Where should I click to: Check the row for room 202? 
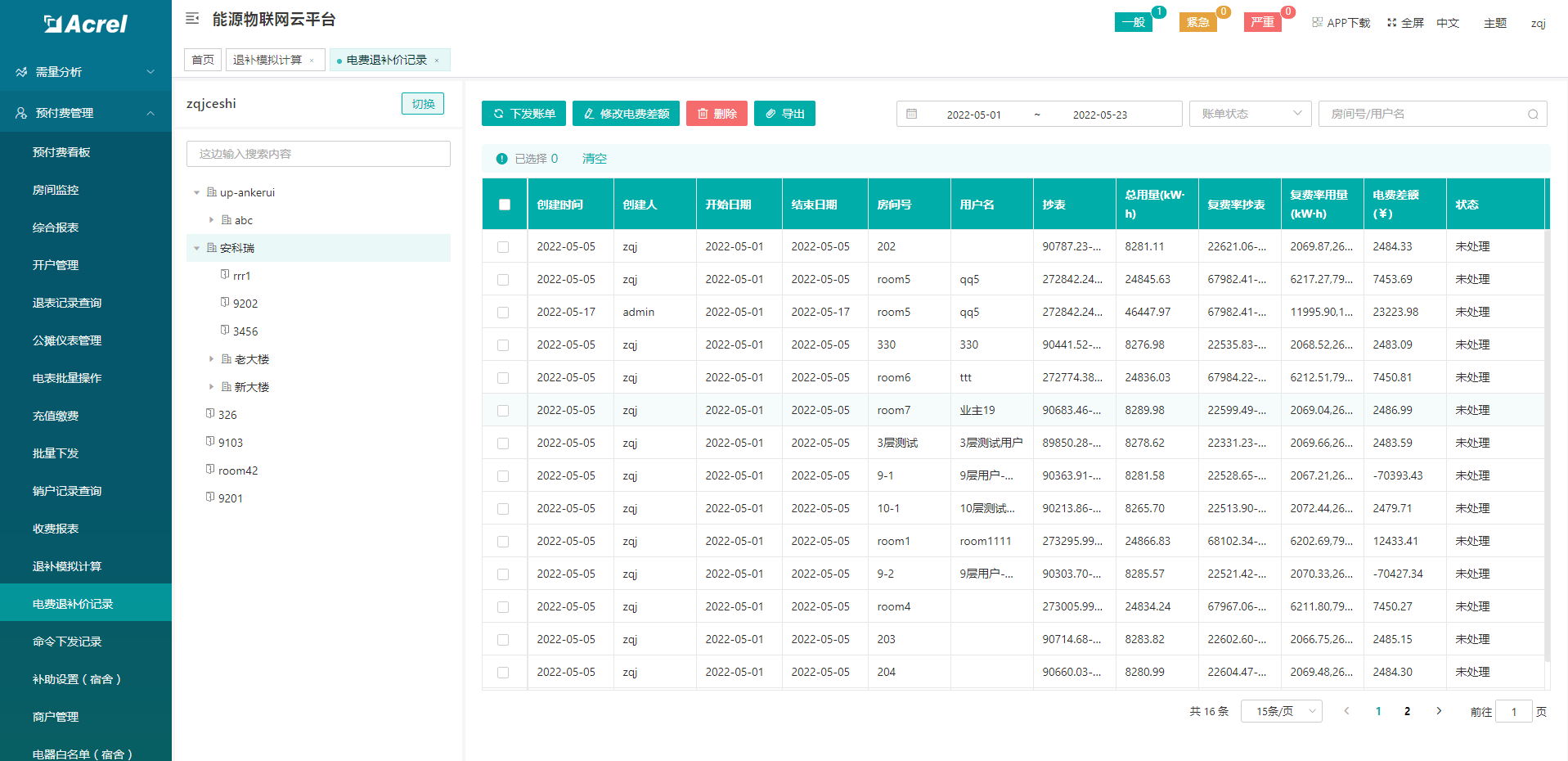pyautogui.click(x=503, y=247)
